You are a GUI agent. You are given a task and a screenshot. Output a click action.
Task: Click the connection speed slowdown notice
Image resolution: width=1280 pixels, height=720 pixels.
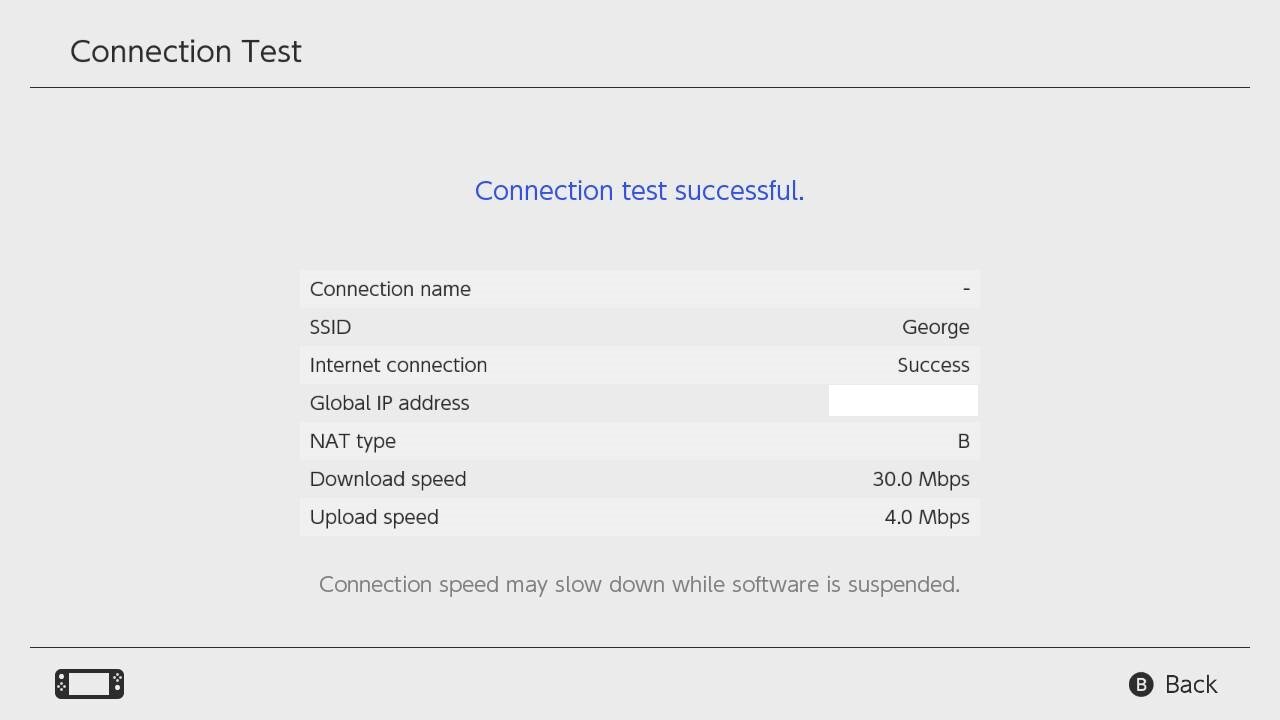[x=639, y=584]
